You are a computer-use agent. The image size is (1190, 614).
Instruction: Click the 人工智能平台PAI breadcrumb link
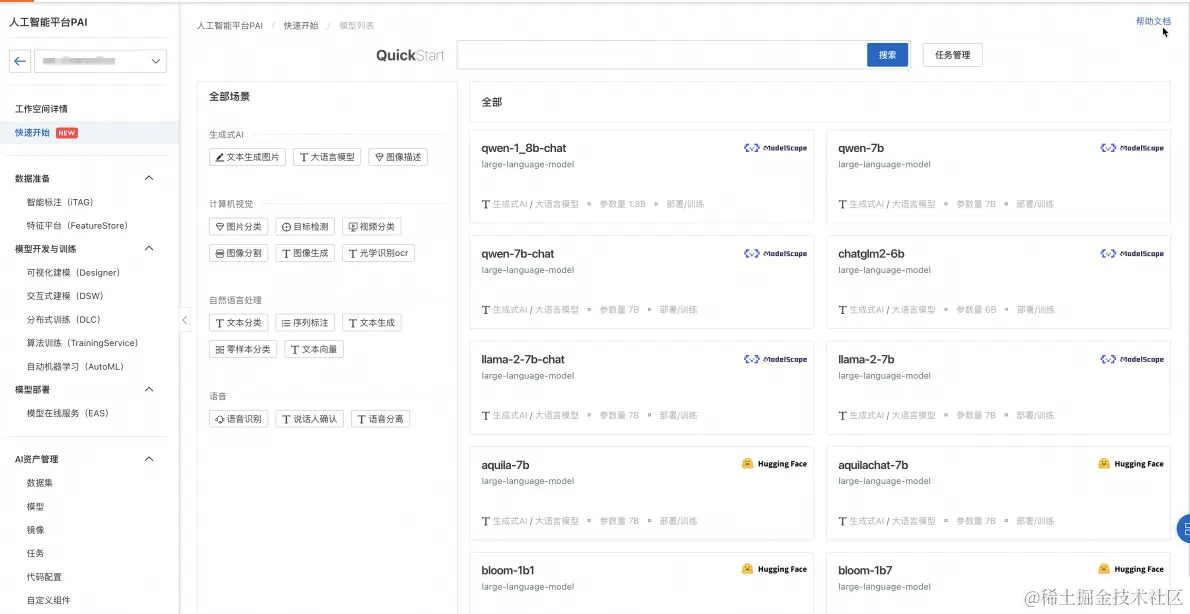pos(229,26)
